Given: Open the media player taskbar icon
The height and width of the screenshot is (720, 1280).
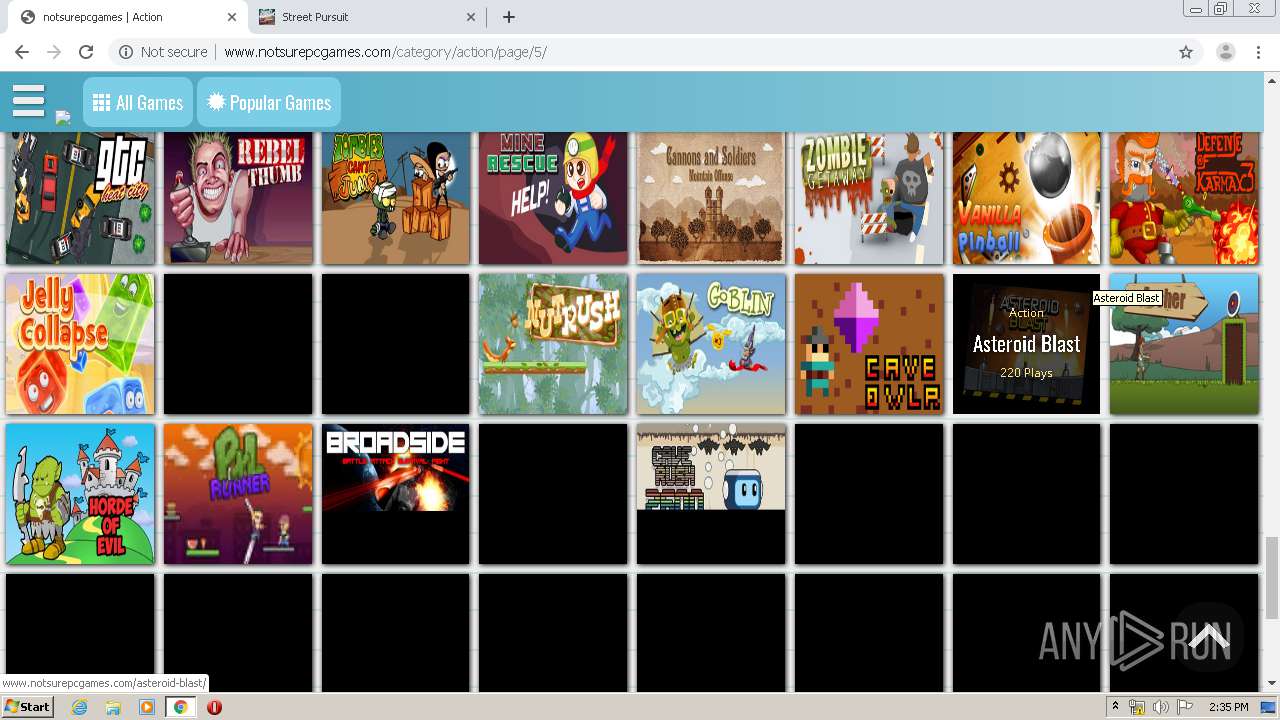Looking at the screenshot, I should coord(147,706).
